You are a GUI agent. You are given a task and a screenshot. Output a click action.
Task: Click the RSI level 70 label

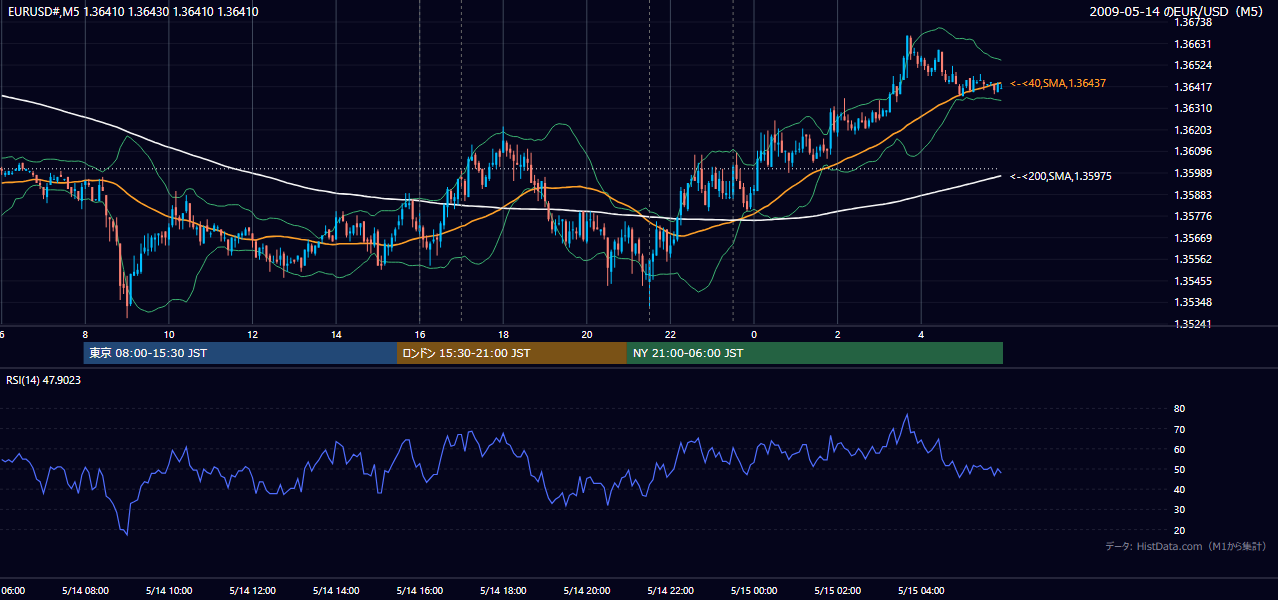1179,429
